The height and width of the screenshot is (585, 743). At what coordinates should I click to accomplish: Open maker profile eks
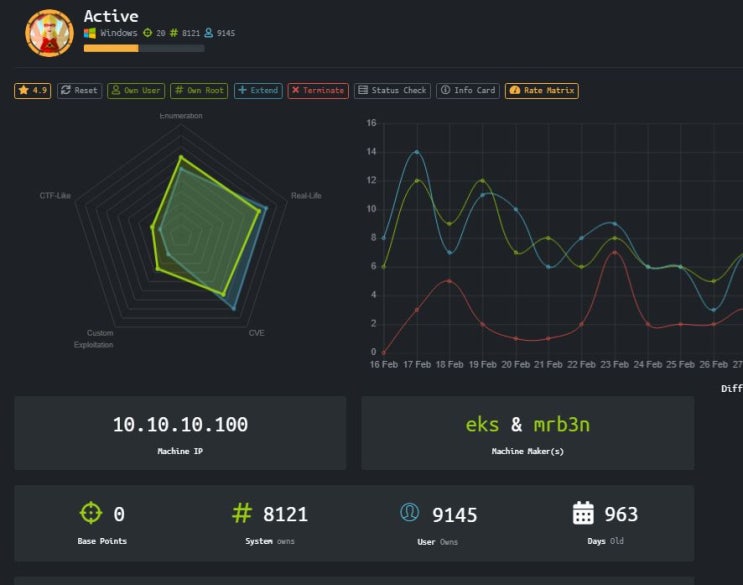point(482,424)
